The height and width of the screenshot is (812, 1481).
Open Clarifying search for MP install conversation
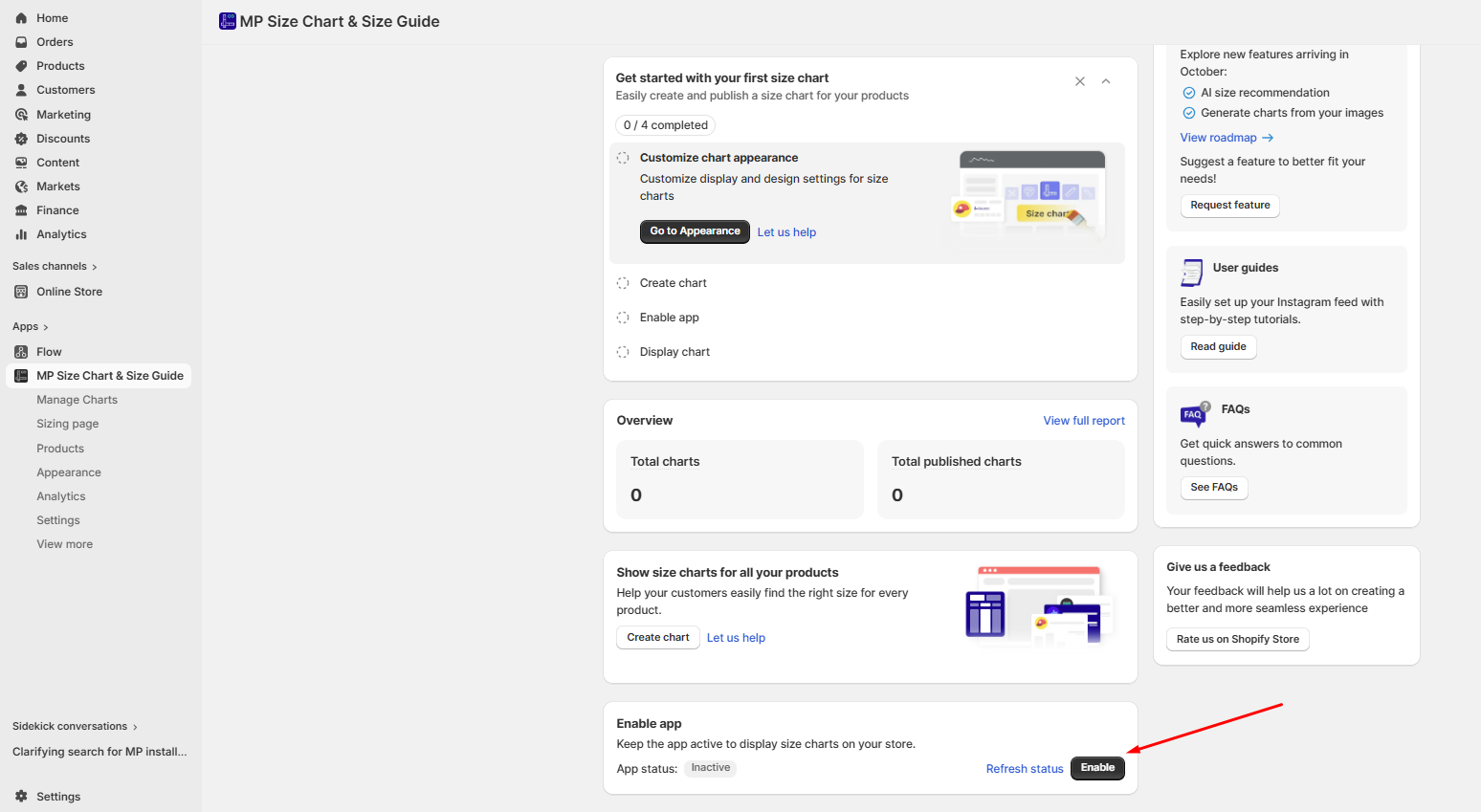coord(99,752)
